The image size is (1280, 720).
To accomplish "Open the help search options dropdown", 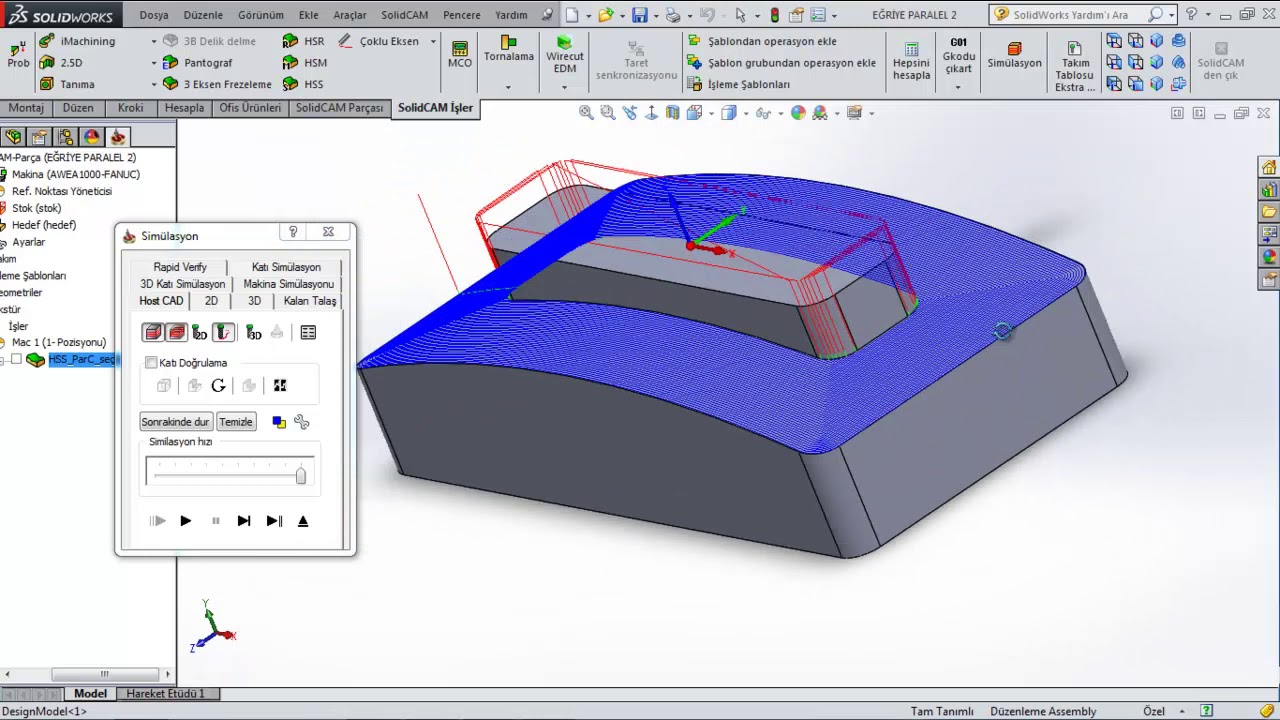I will point(1174,15).
